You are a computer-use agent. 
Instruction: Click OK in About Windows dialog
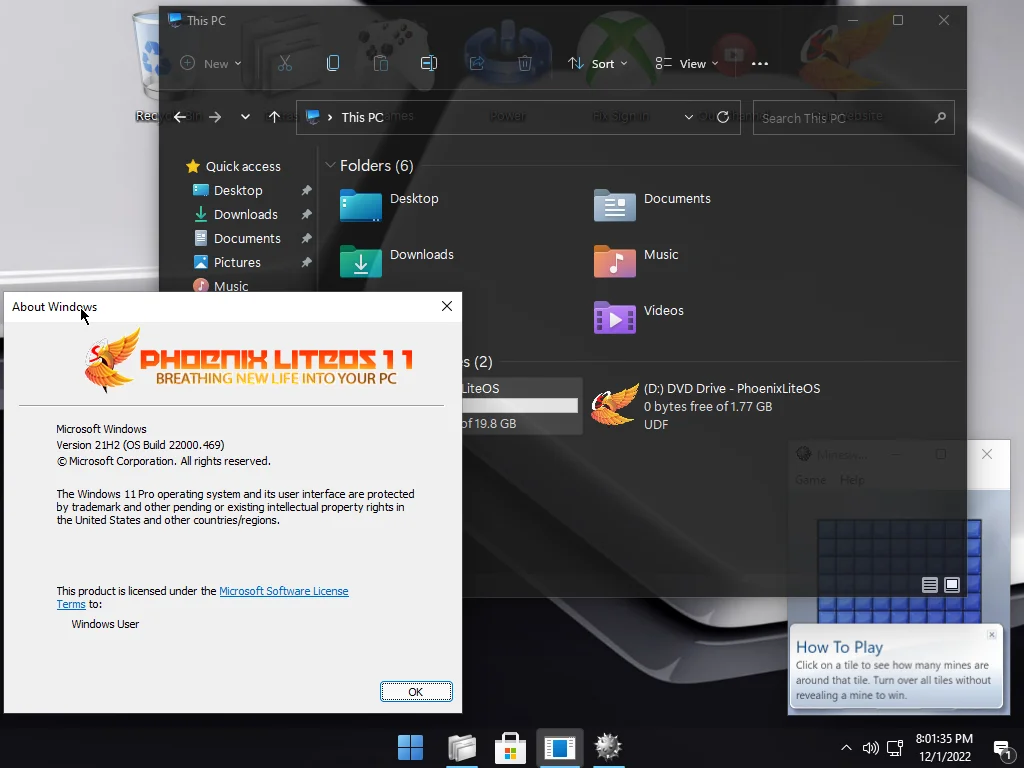click(x=416, y=692)
